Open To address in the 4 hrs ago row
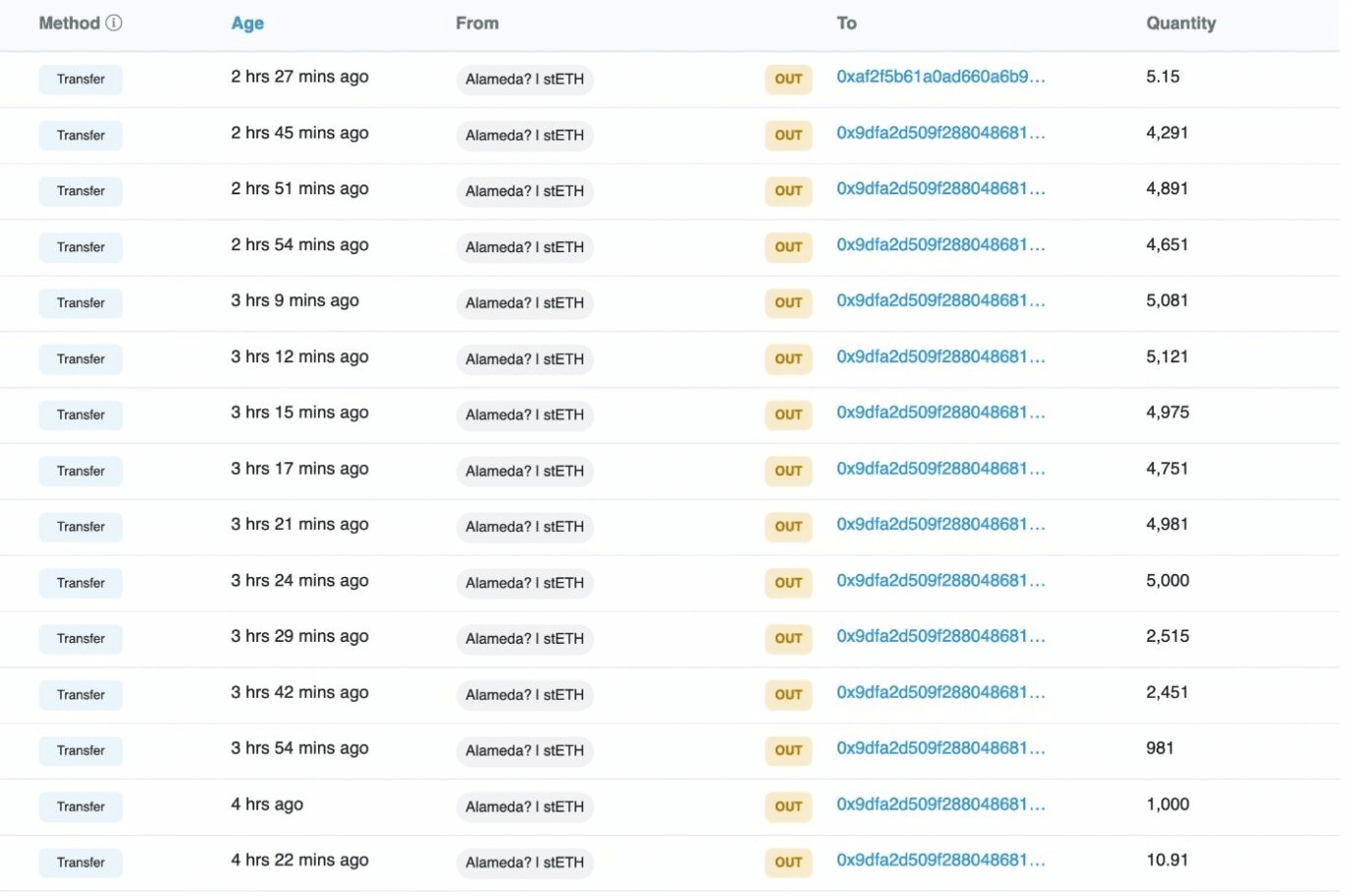Image resolution: width=1351 pixels, height=896 pixels. point(941,804)
